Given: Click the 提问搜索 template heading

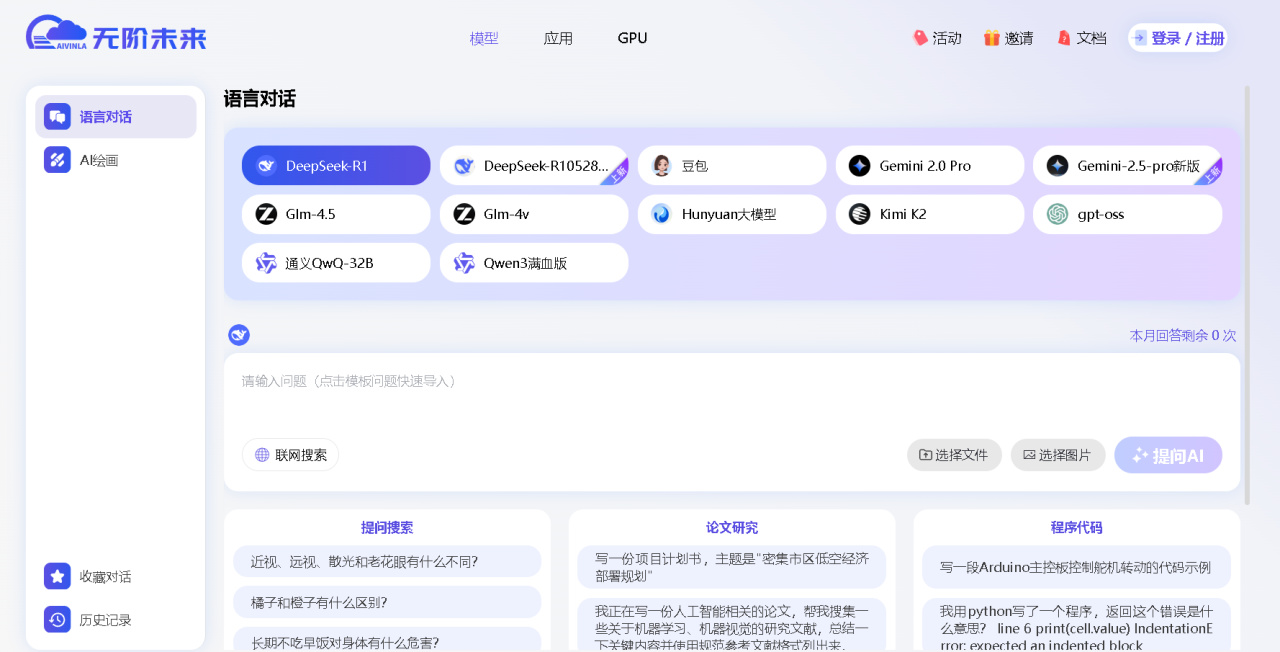Looking at the screenshot, I should (387, 527).
